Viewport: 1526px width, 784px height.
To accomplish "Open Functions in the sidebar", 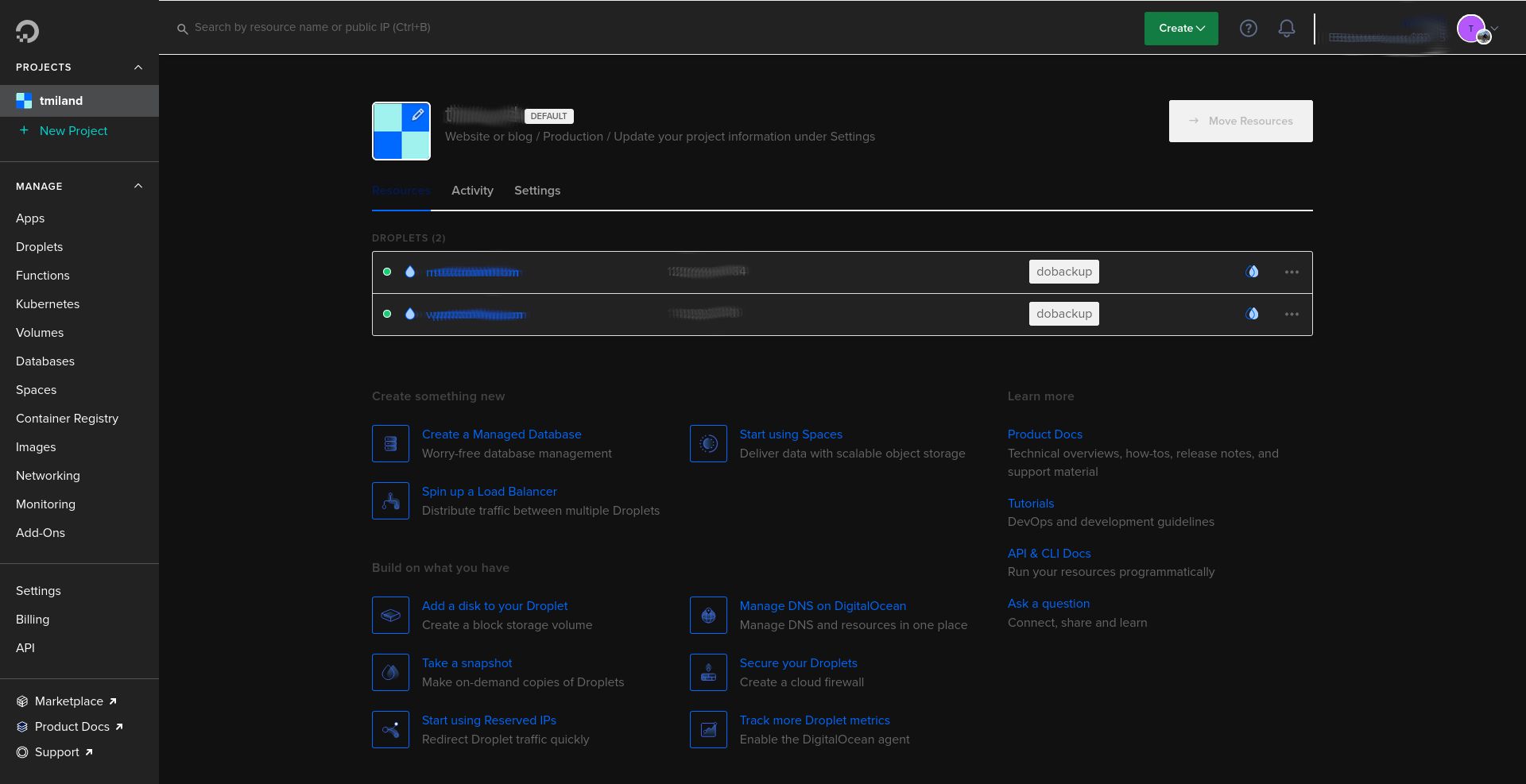I will (43, 276).
